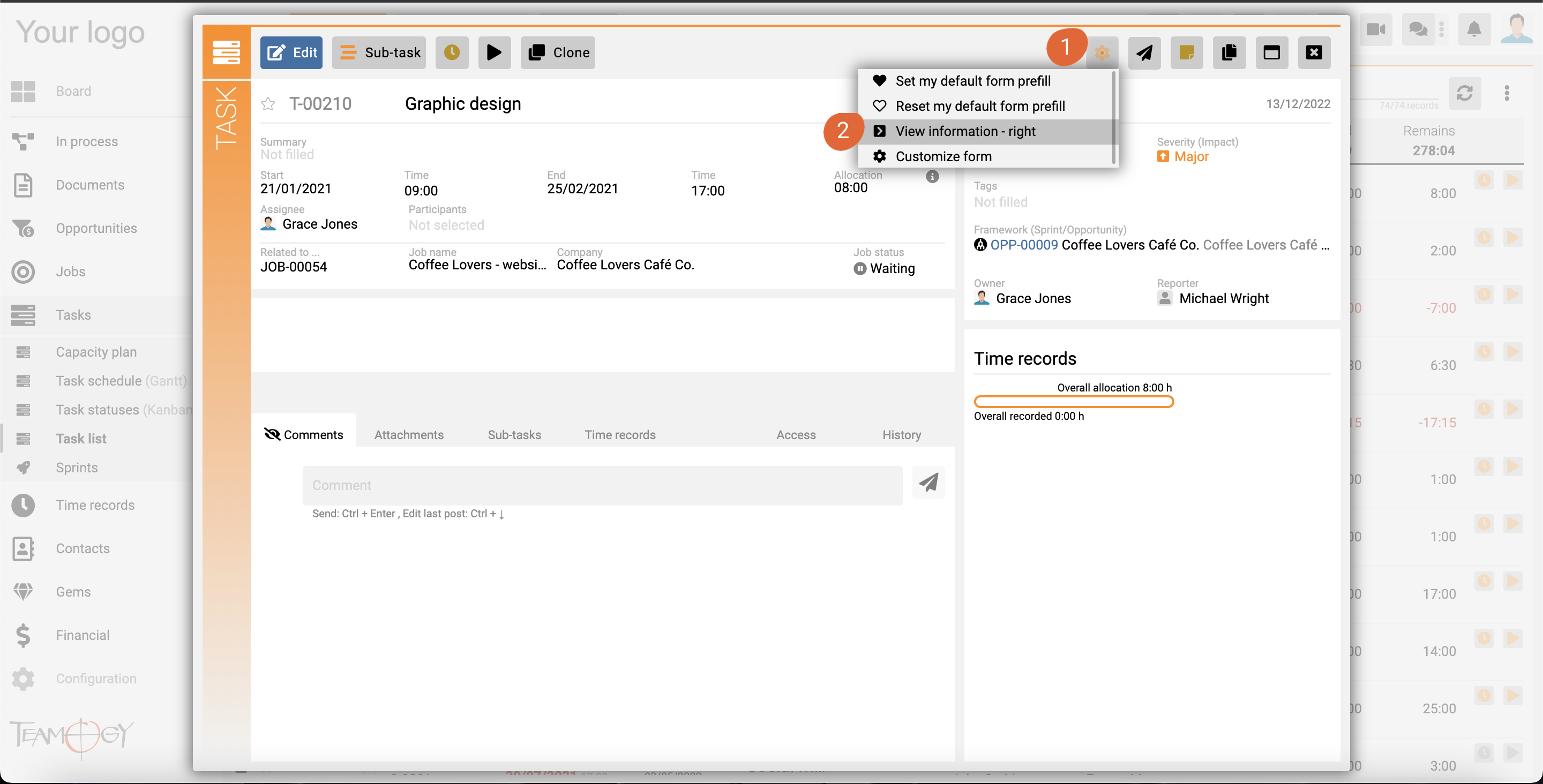Open the Access tab

[796, 435]
